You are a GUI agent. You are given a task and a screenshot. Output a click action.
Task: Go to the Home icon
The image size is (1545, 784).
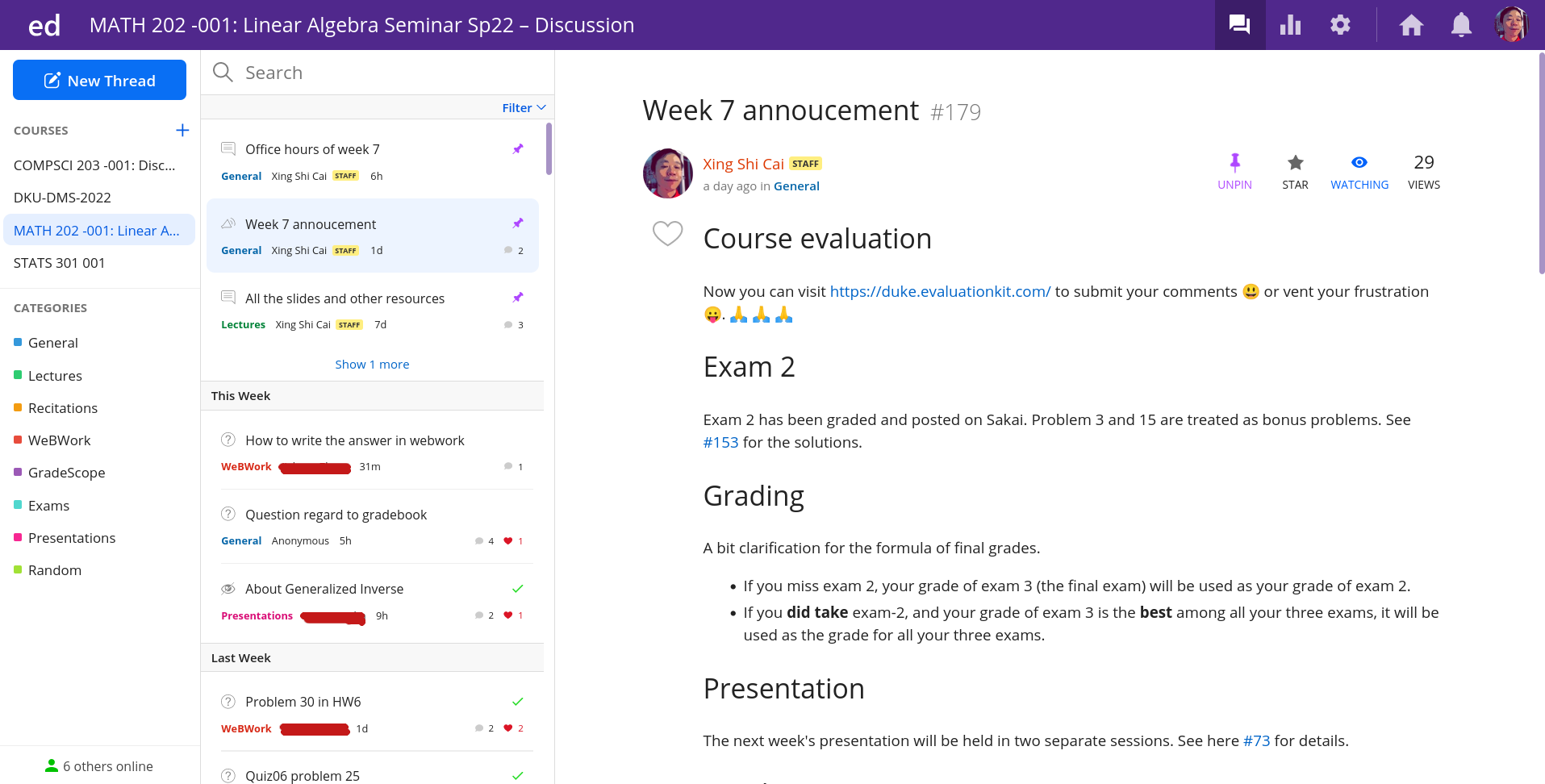click(1411, 25)
